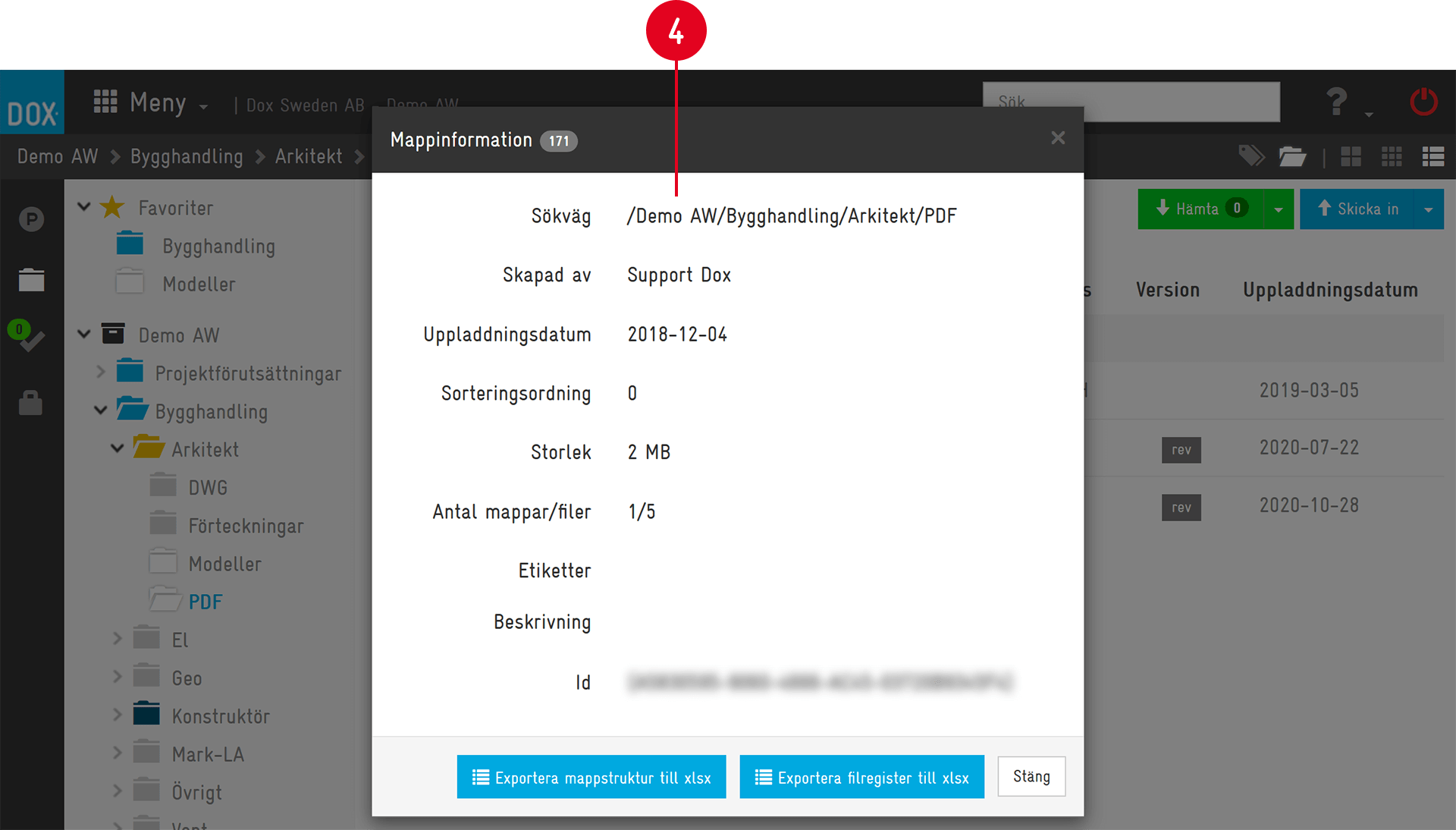
Task: Click the blurred Id value
Action: pos(820,681)
